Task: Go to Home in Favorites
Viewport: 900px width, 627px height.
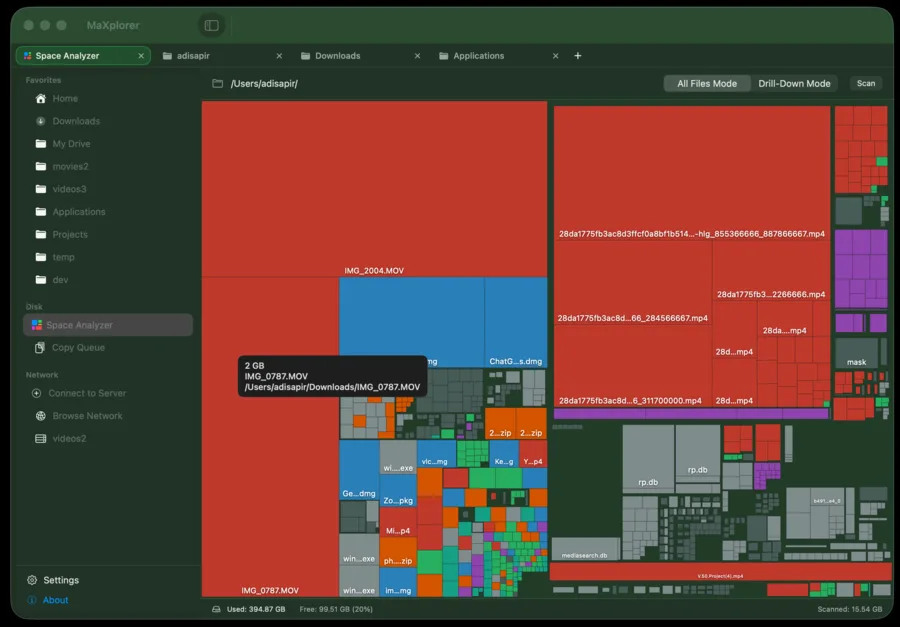Action: 108,99
